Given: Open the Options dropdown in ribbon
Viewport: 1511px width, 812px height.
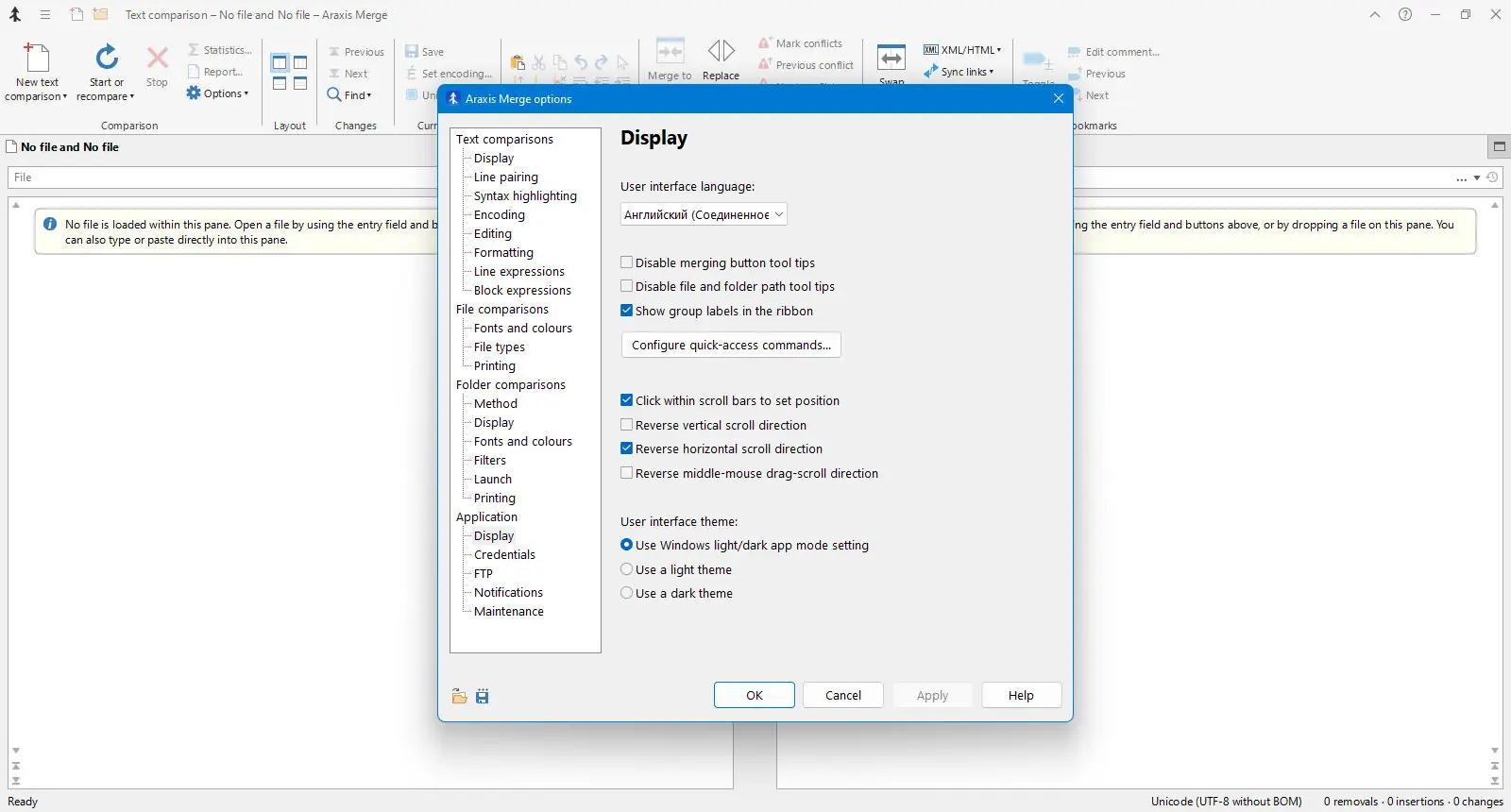Looking at the screenshot, I should tap(218, 93).
